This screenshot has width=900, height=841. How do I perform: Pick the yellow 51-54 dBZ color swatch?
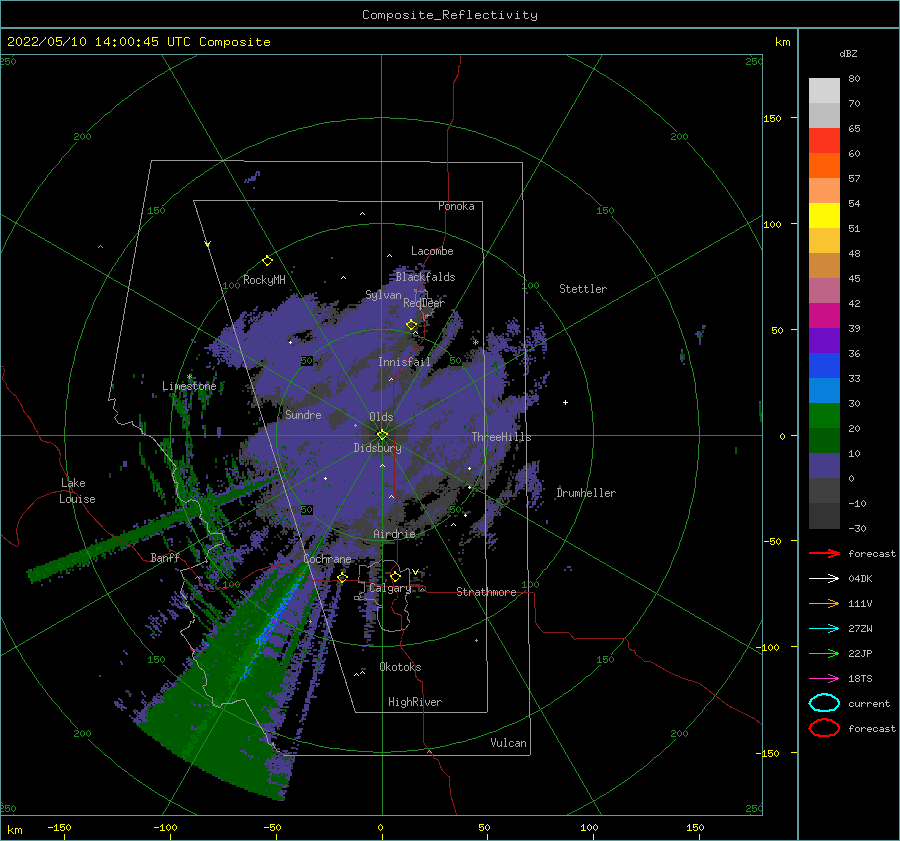click(824, 215)
